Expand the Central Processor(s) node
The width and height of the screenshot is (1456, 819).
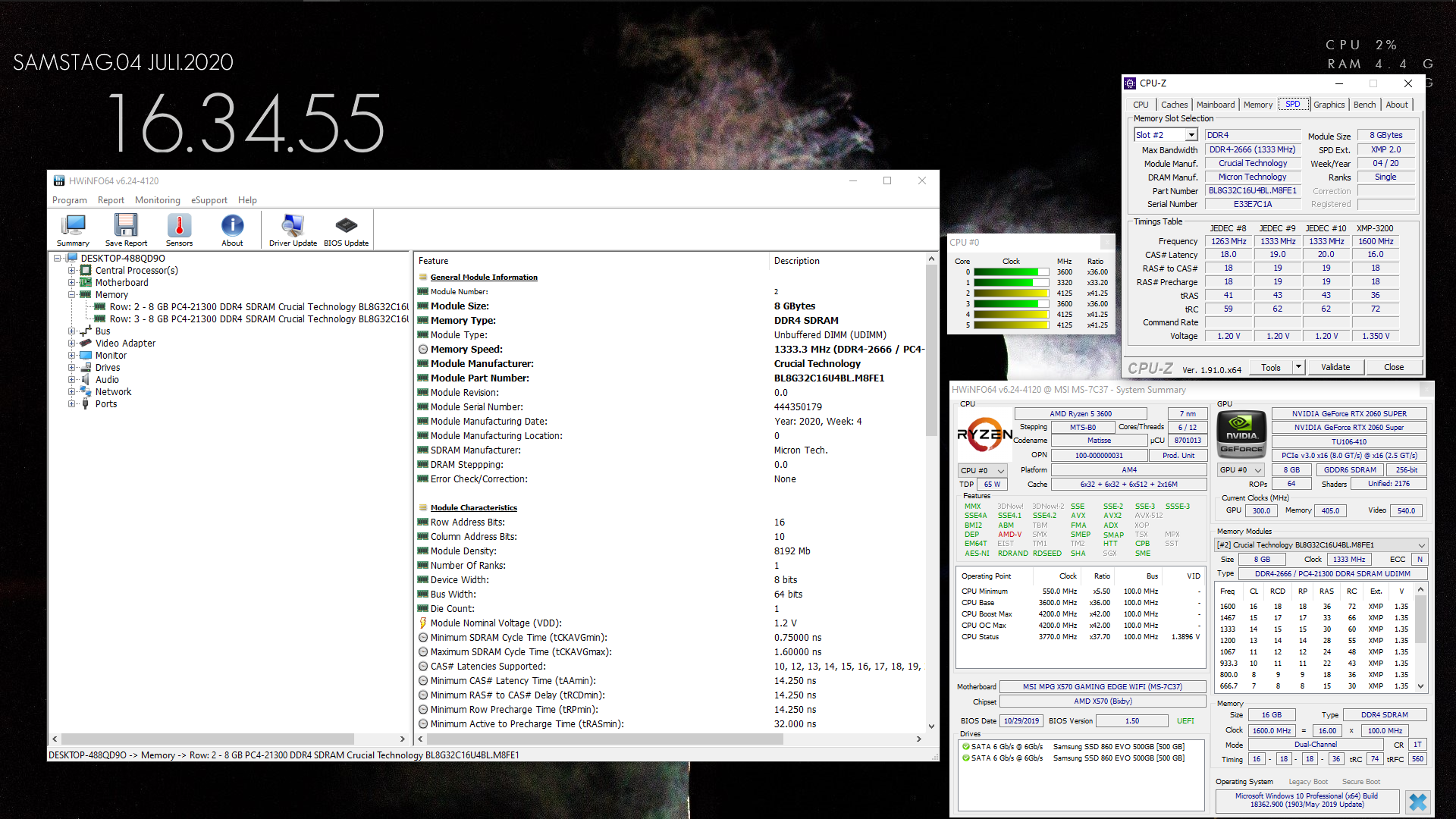pyautogui.click(x=72, y=271)
